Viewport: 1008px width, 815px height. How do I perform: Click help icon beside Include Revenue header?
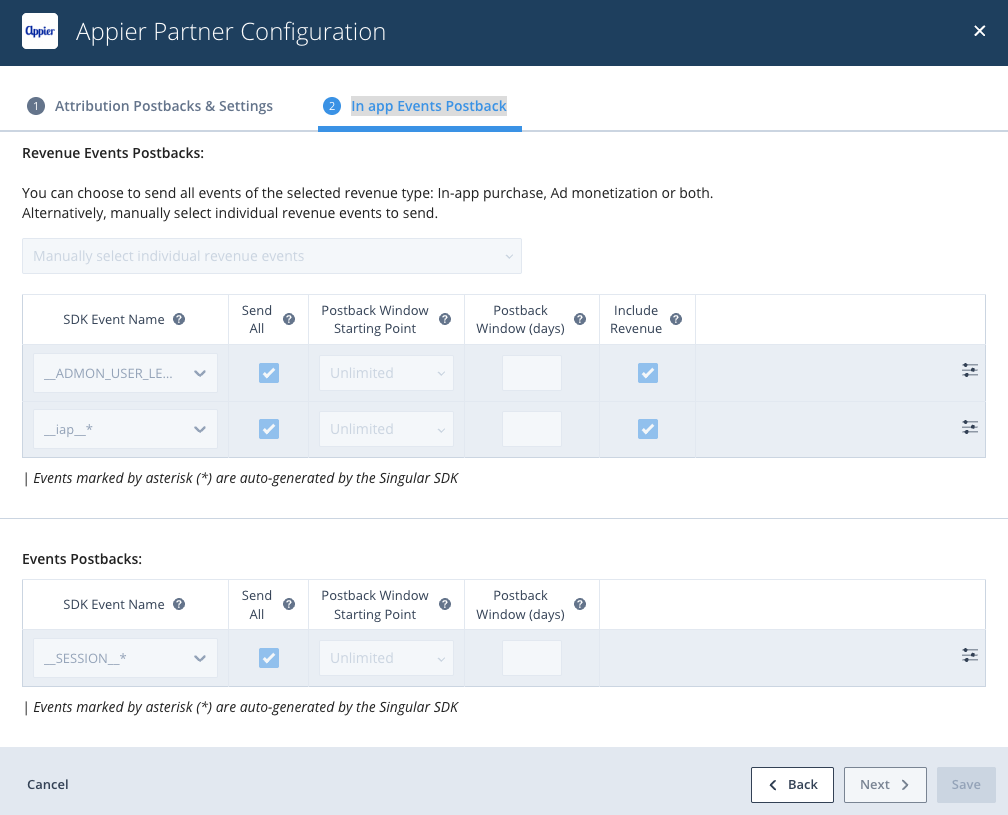676,320
